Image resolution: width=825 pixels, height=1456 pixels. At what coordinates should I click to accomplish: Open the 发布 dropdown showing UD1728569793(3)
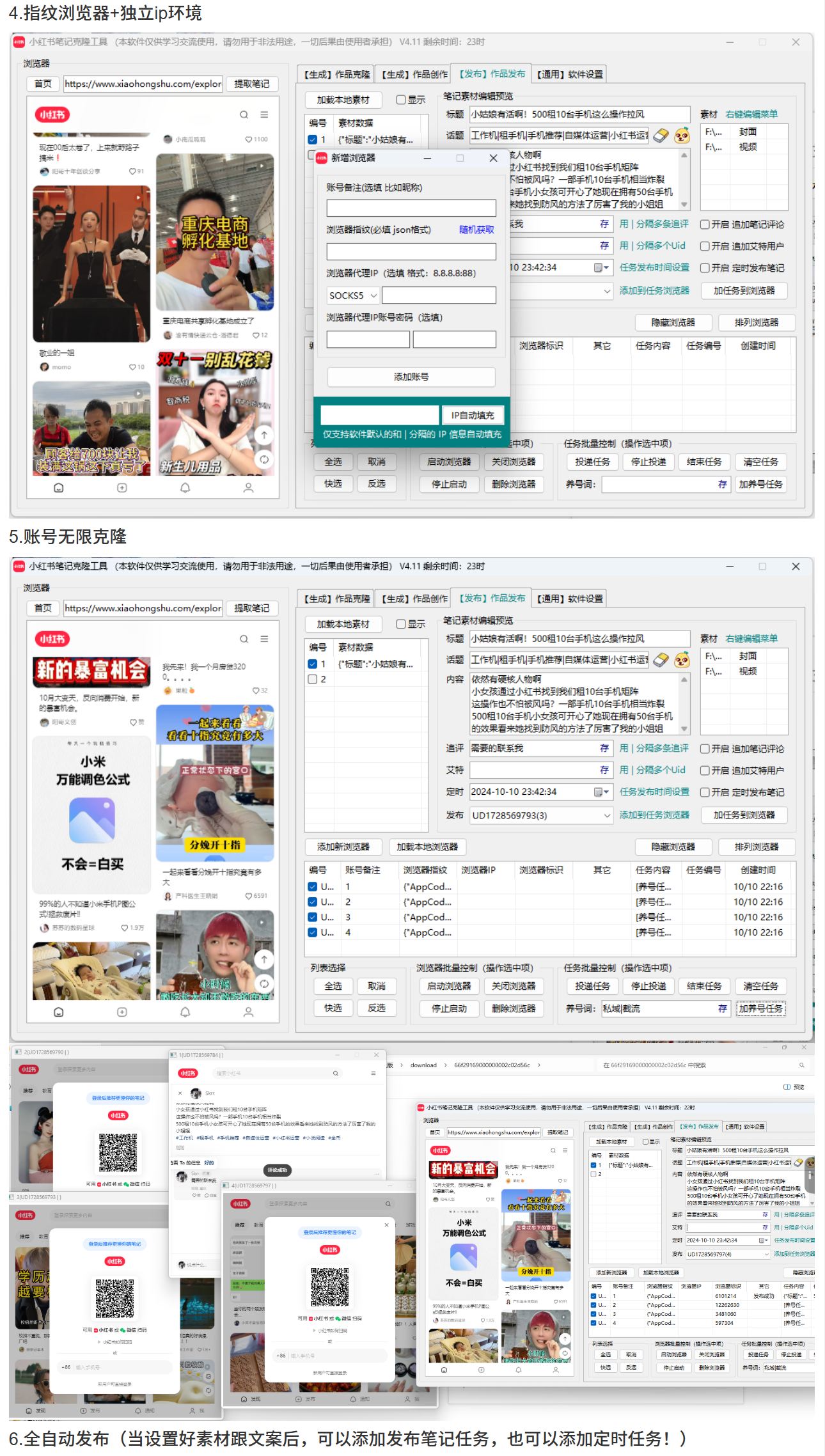click(x=542, y=815)
